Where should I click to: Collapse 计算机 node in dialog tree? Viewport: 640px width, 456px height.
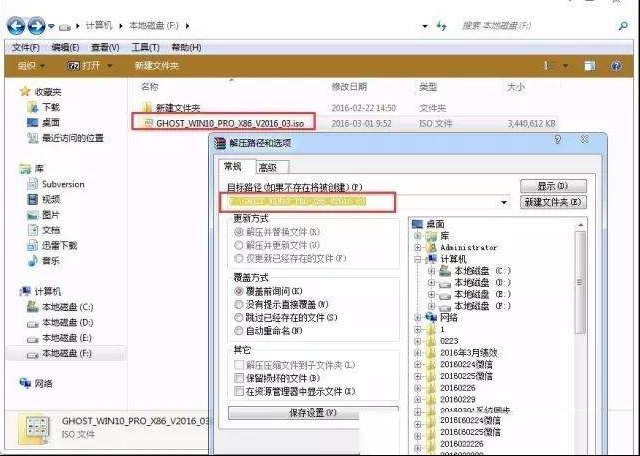pyautogui.click(x=417, y=259)
